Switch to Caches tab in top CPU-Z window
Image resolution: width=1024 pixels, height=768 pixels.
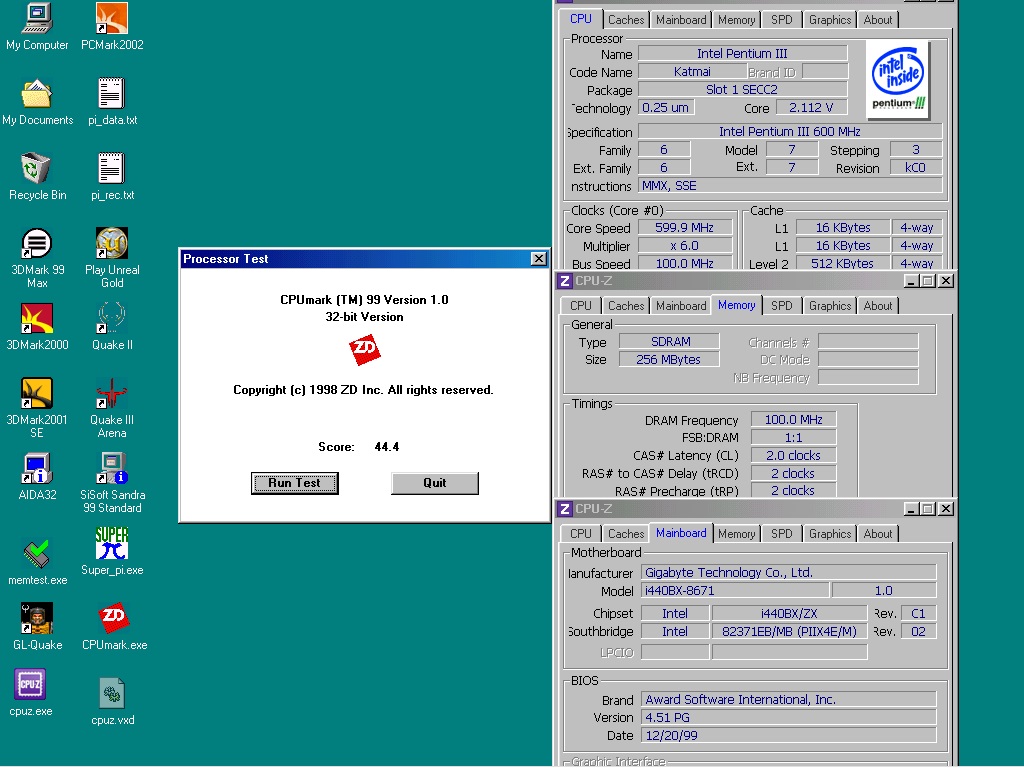[626, 20]
